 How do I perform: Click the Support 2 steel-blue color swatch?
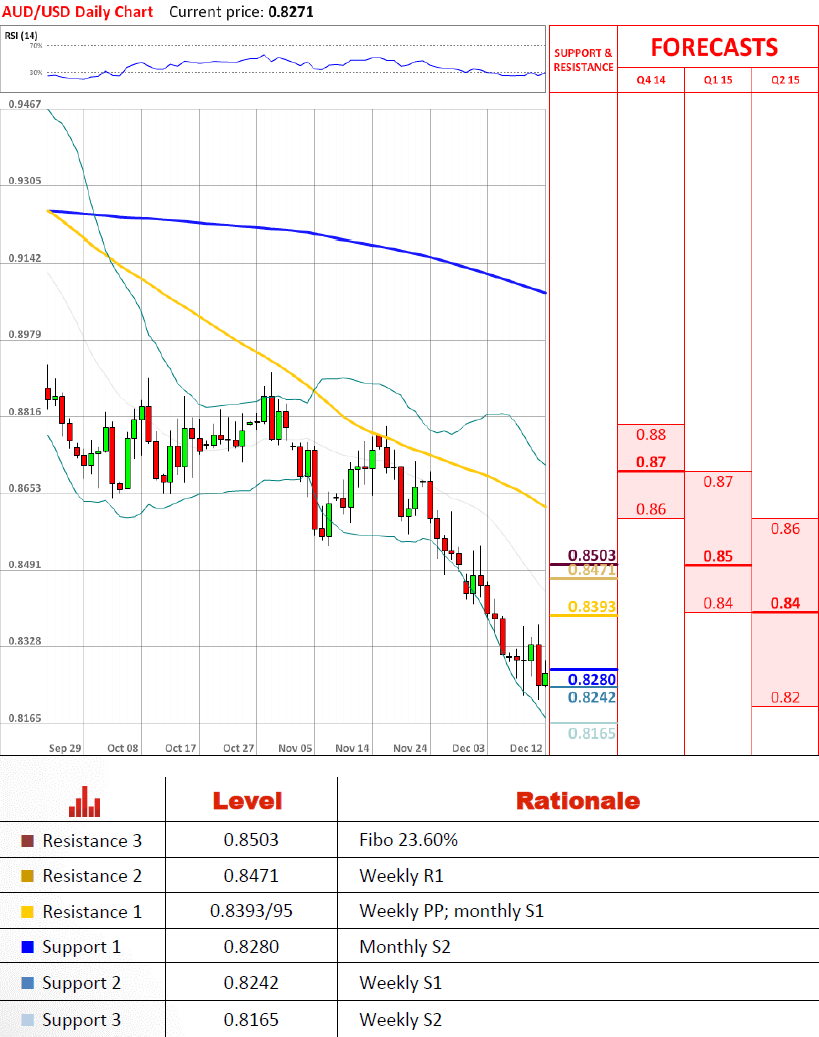(x=27, y=983)
